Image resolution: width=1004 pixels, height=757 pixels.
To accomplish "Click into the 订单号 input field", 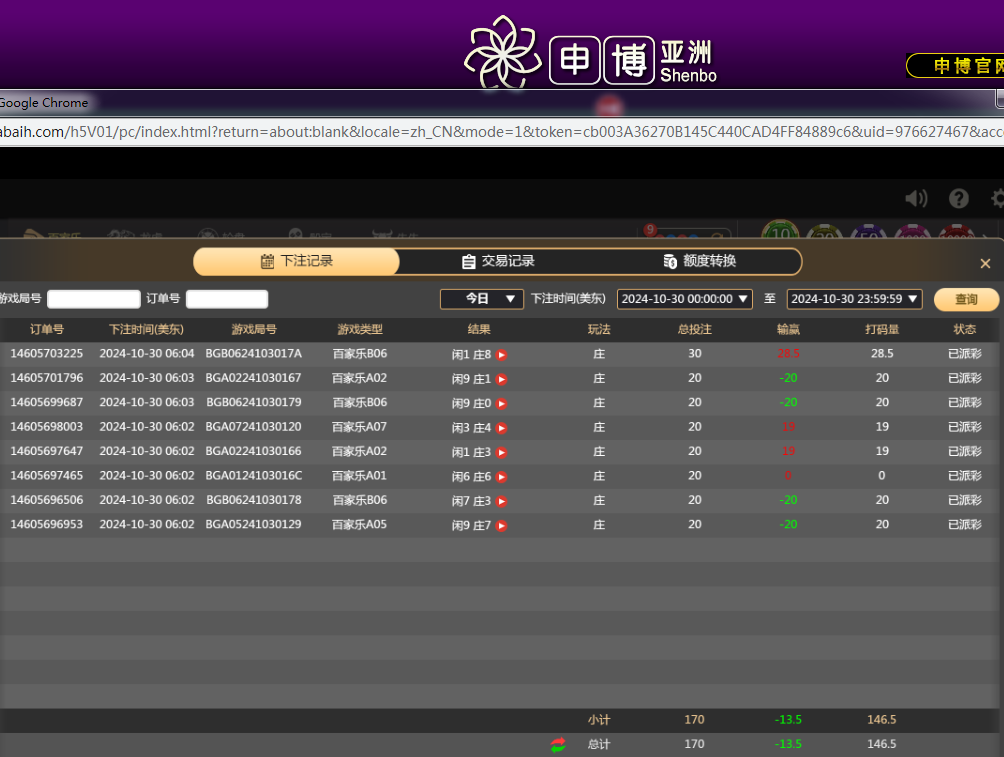I will tap(227, 299).
